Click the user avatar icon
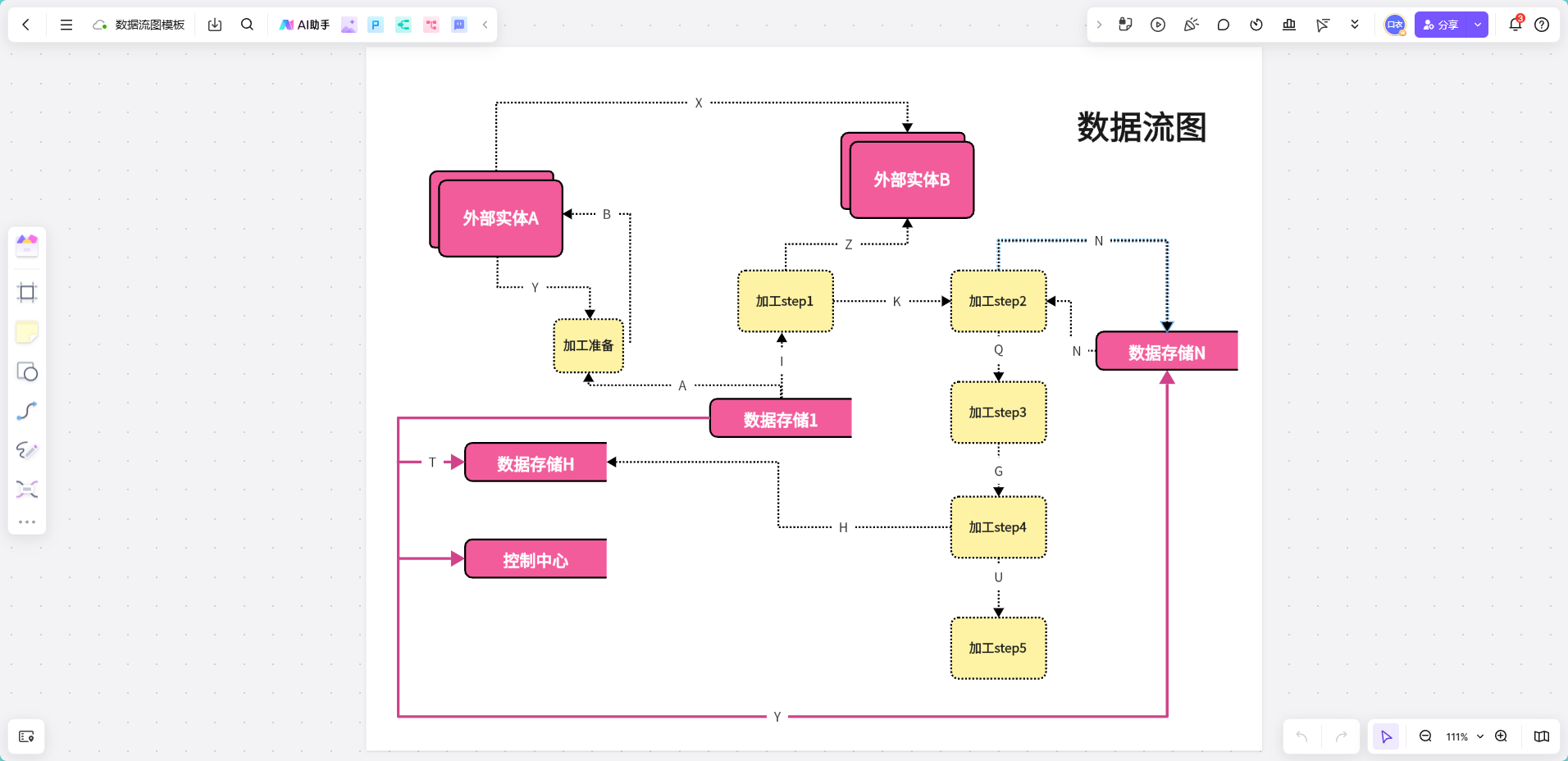 point(1395,25)
